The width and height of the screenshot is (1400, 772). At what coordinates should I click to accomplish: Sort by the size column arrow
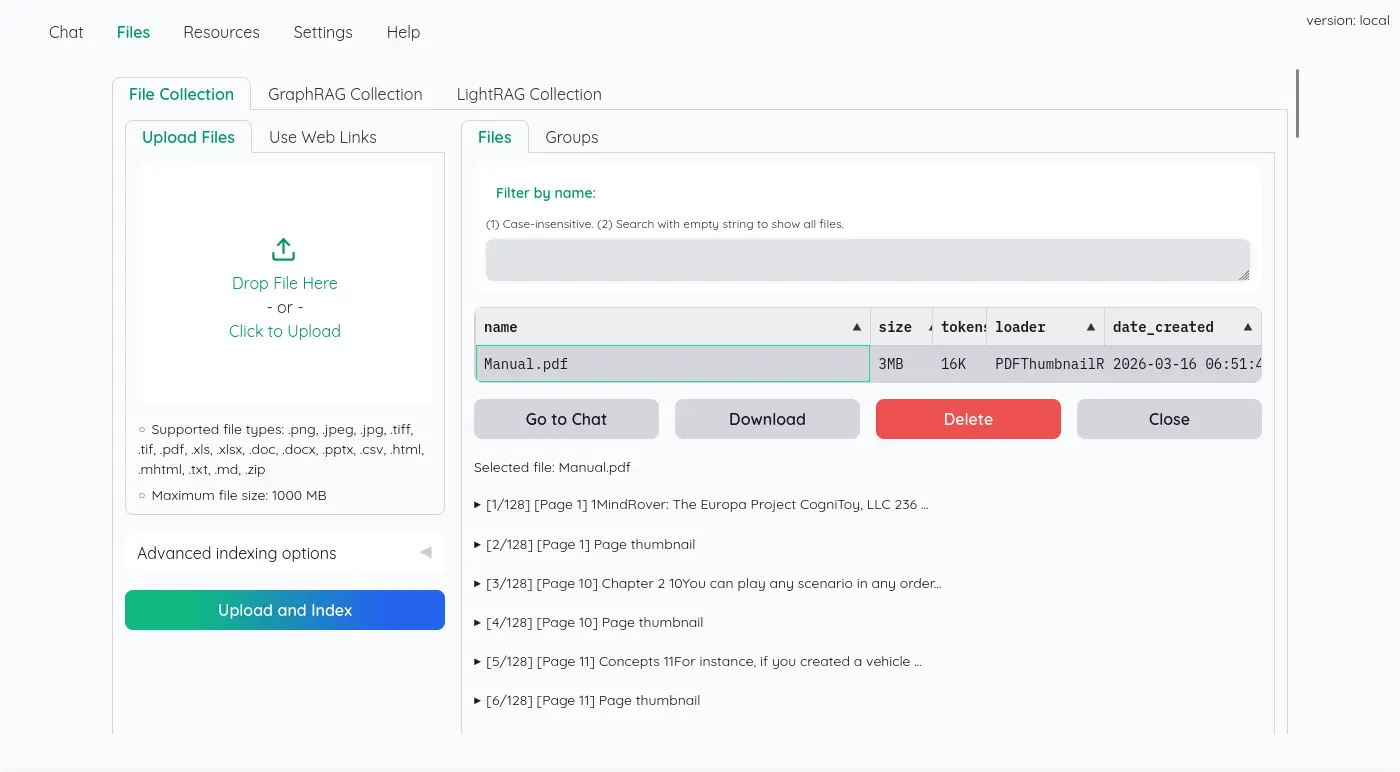coord(930,328)
